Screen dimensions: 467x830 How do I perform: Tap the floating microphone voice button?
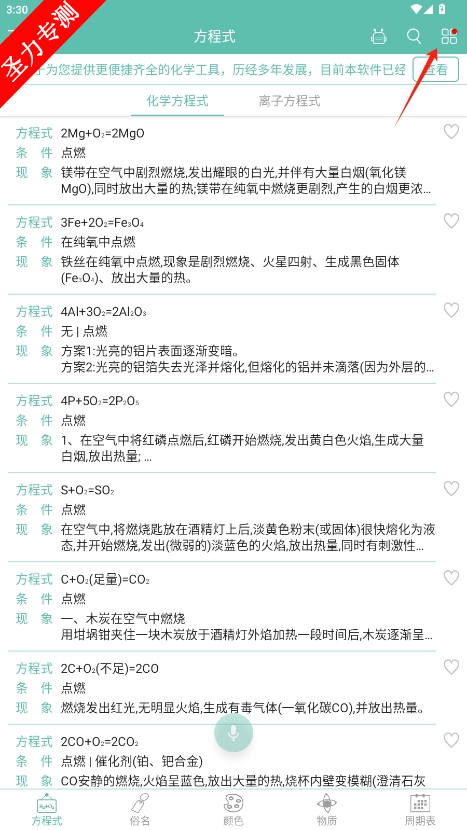234,733
